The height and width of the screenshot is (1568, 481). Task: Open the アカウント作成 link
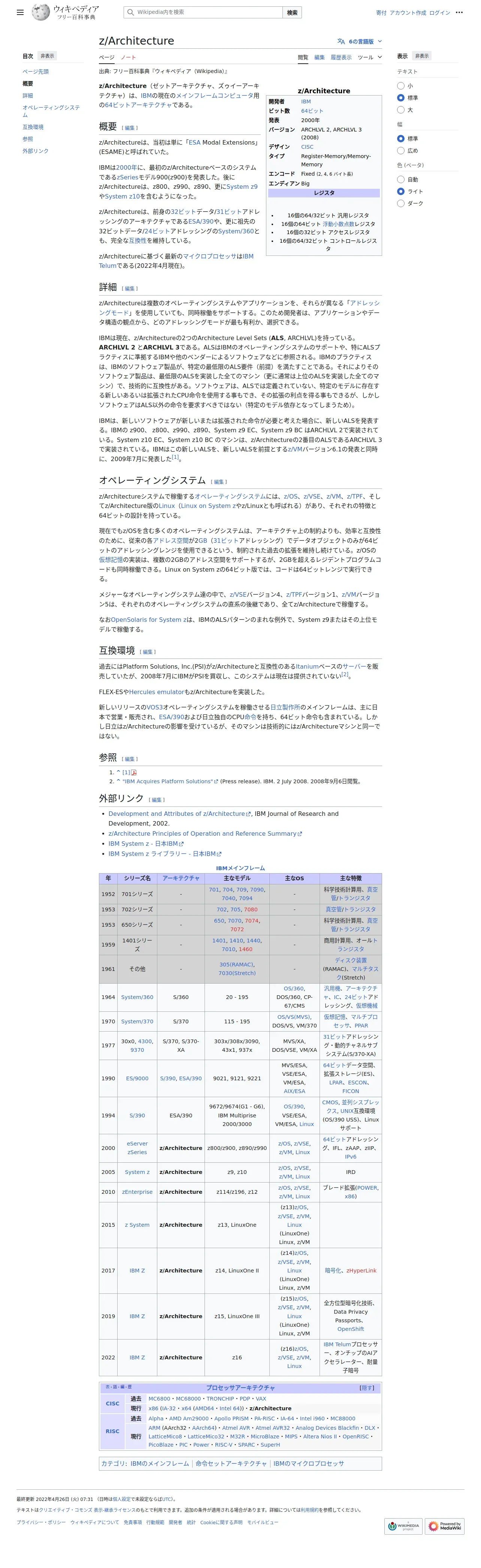408,13
